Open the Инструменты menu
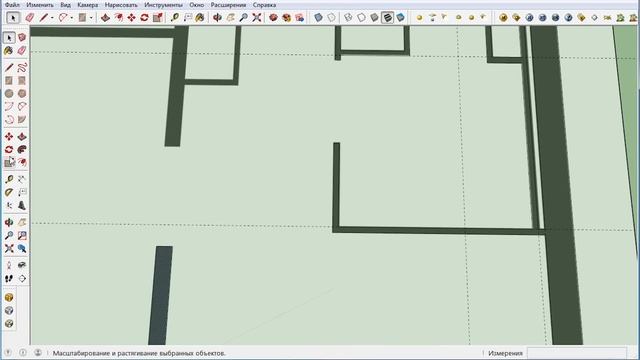This screenshot has height=360, width=640. (x=164, y=5)
